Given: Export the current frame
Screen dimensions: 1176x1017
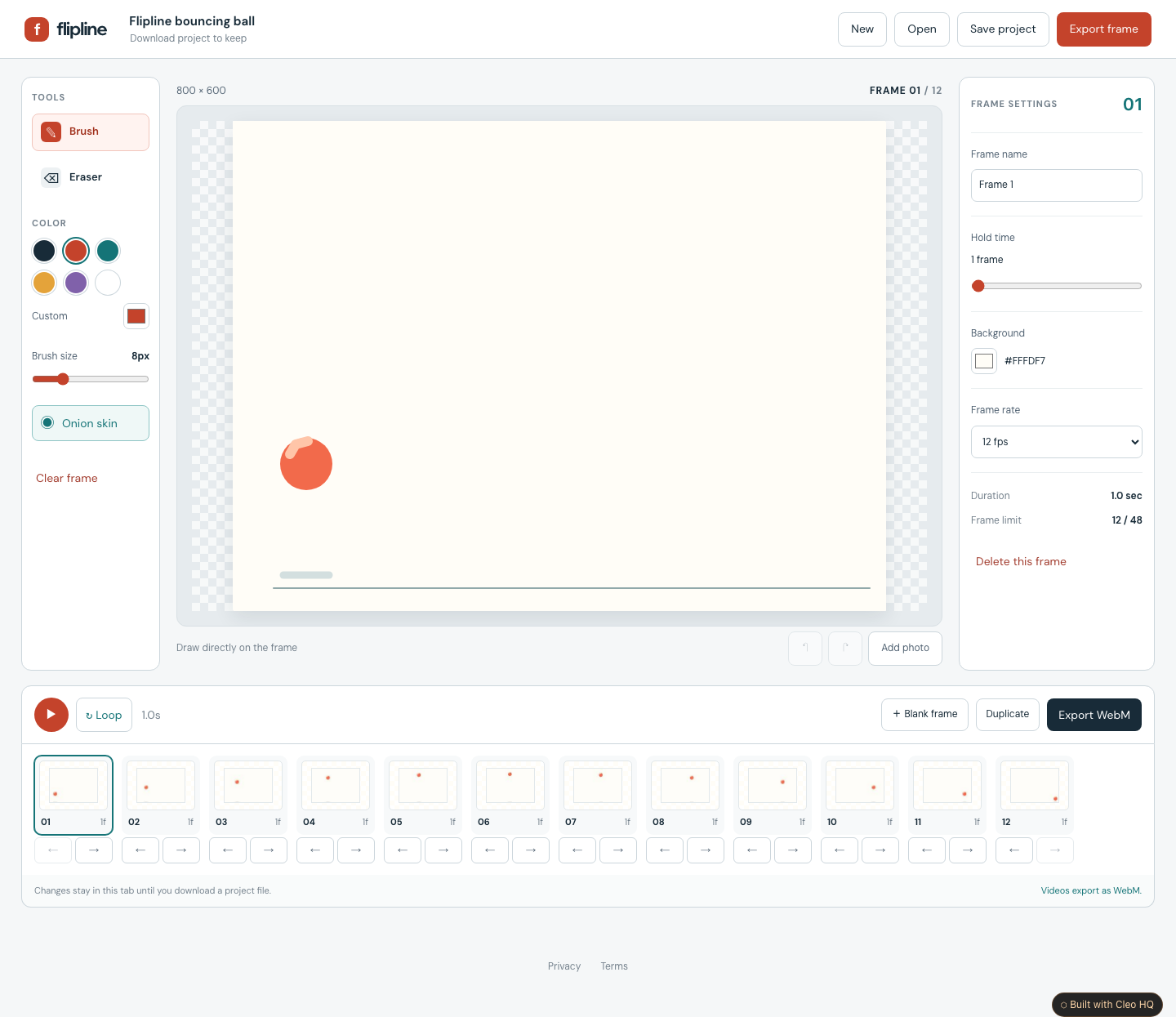Looking at the screenshot, I should 1104,29.
